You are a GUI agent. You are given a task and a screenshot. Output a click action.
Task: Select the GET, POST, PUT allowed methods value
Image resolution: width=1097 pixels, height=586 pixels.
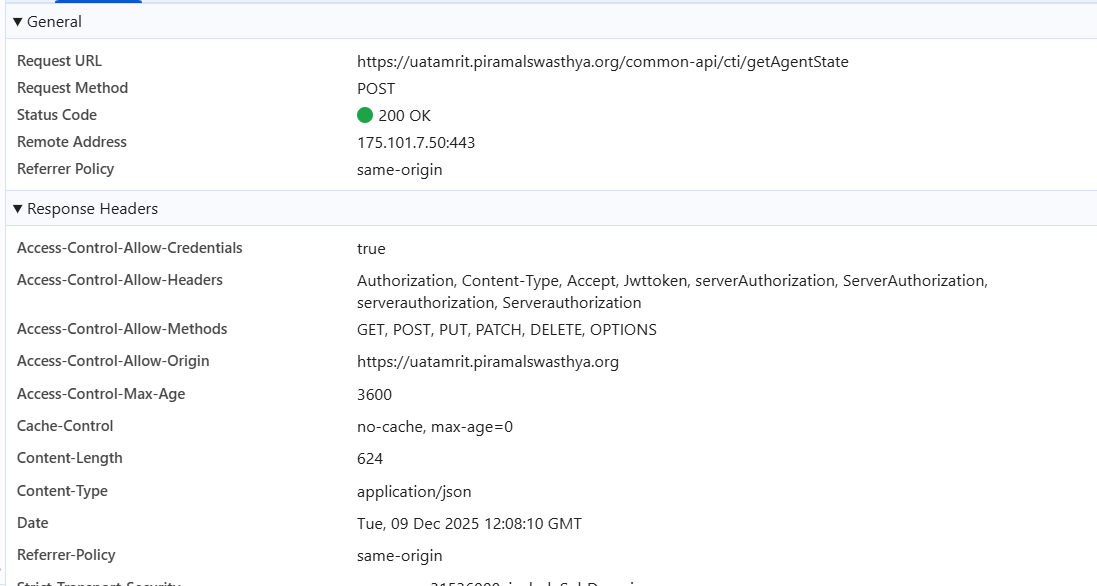click(x=506, y=330)
